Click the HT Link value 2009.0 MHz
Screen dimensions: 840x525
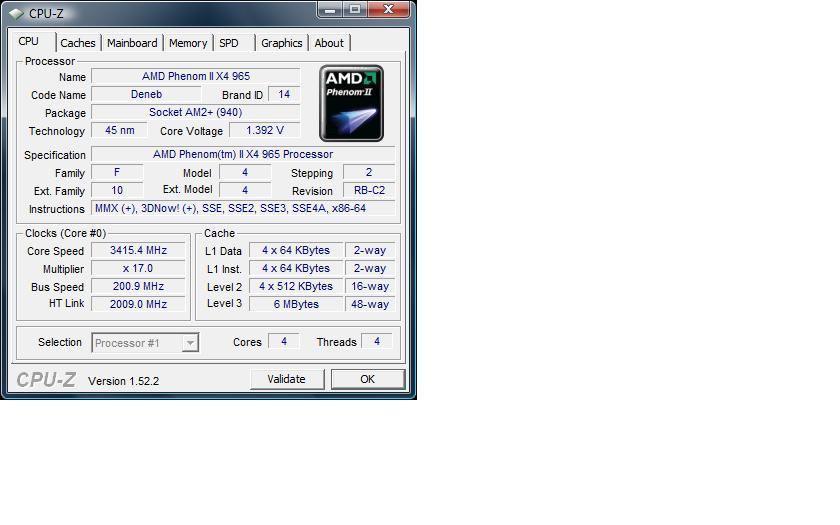click(138, 304)
